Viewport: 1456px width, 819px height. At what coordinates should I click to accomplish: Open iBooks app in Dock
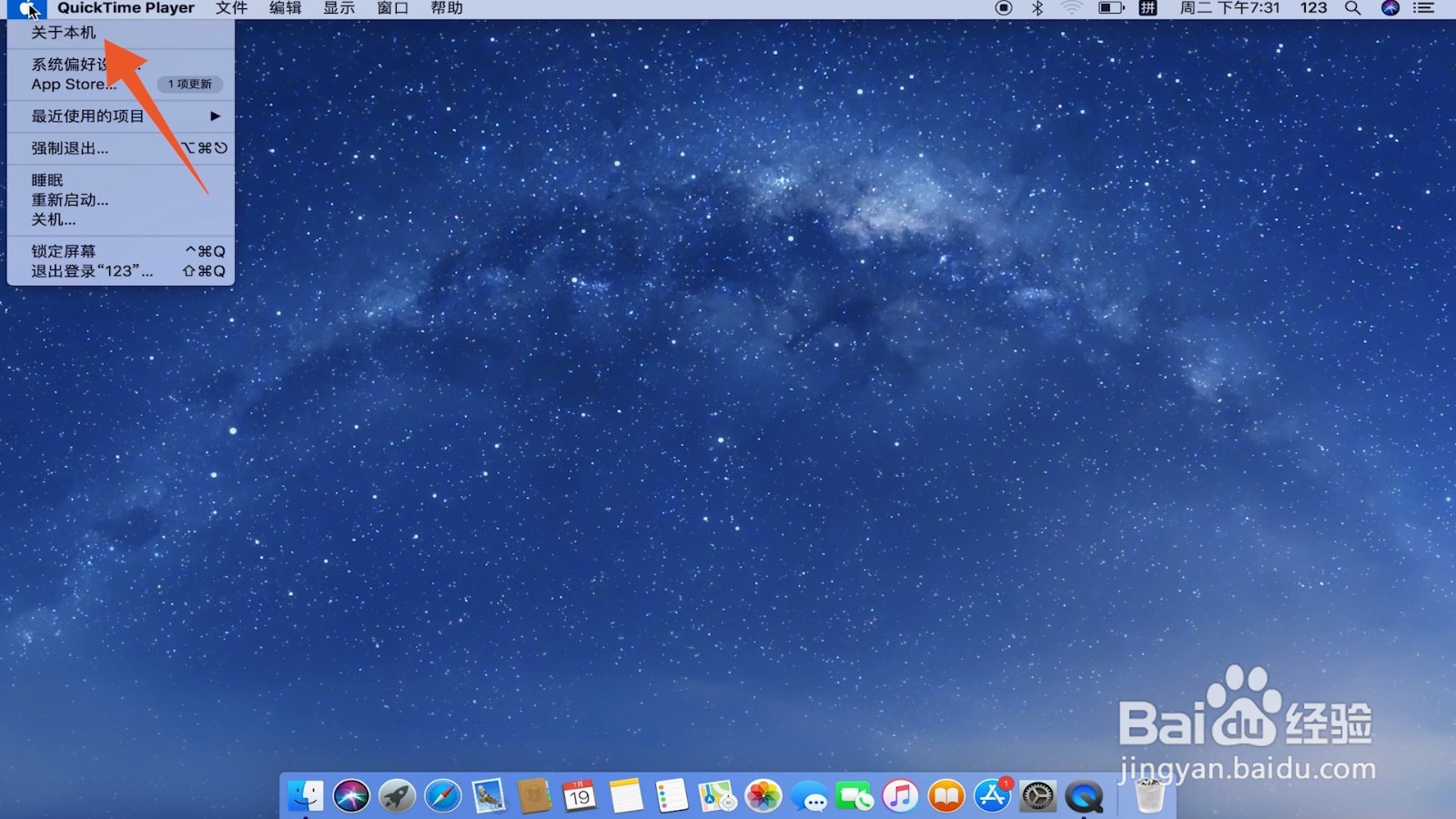tap(946, 796)
